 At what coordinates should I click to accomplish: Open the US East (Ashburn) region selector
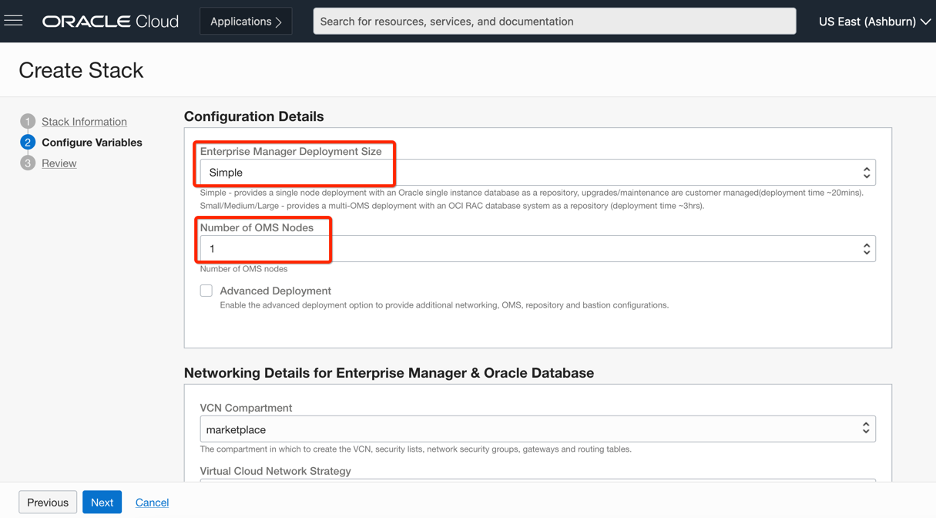click(874, 21)
